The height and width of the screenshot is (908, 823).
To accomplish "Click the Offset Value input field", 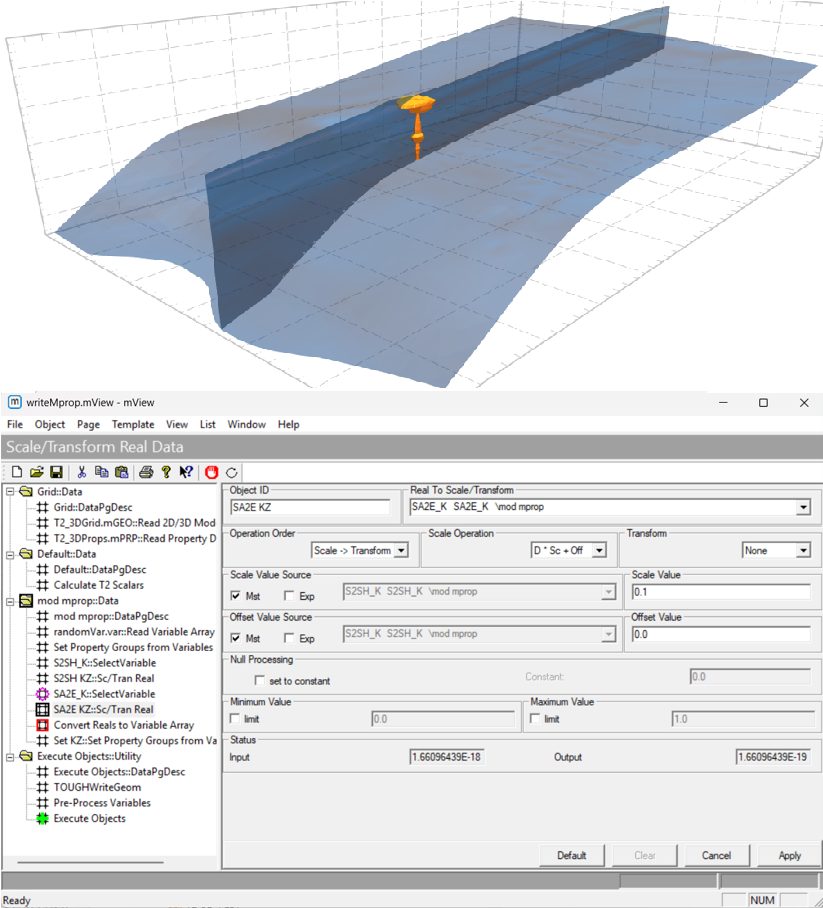I will pyautogui.click(x=721, y=634).
